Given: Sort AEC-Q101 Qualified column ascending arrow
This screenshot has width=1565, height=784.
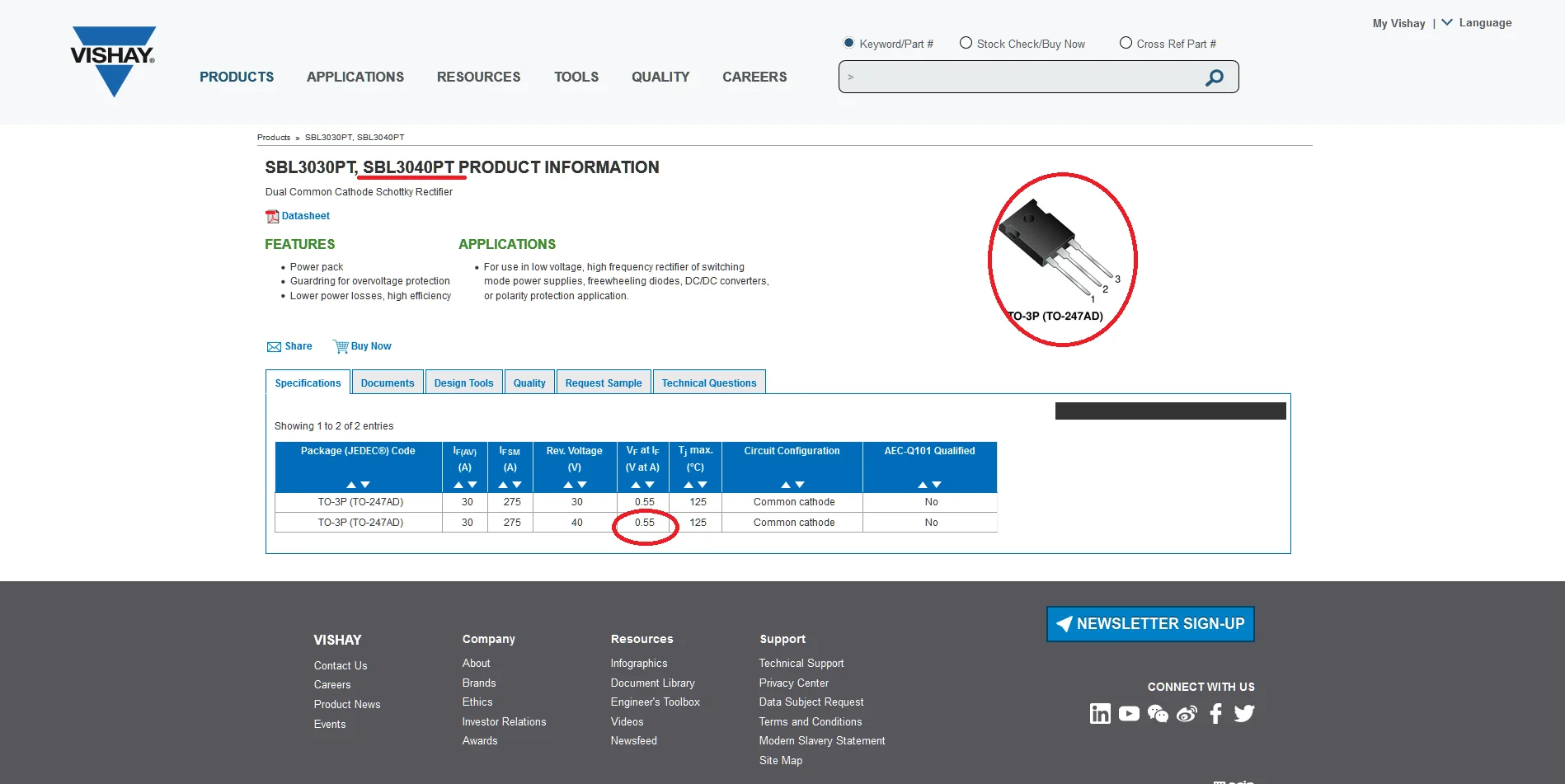Looking at the screenshot, I should [x=923, y=485].
